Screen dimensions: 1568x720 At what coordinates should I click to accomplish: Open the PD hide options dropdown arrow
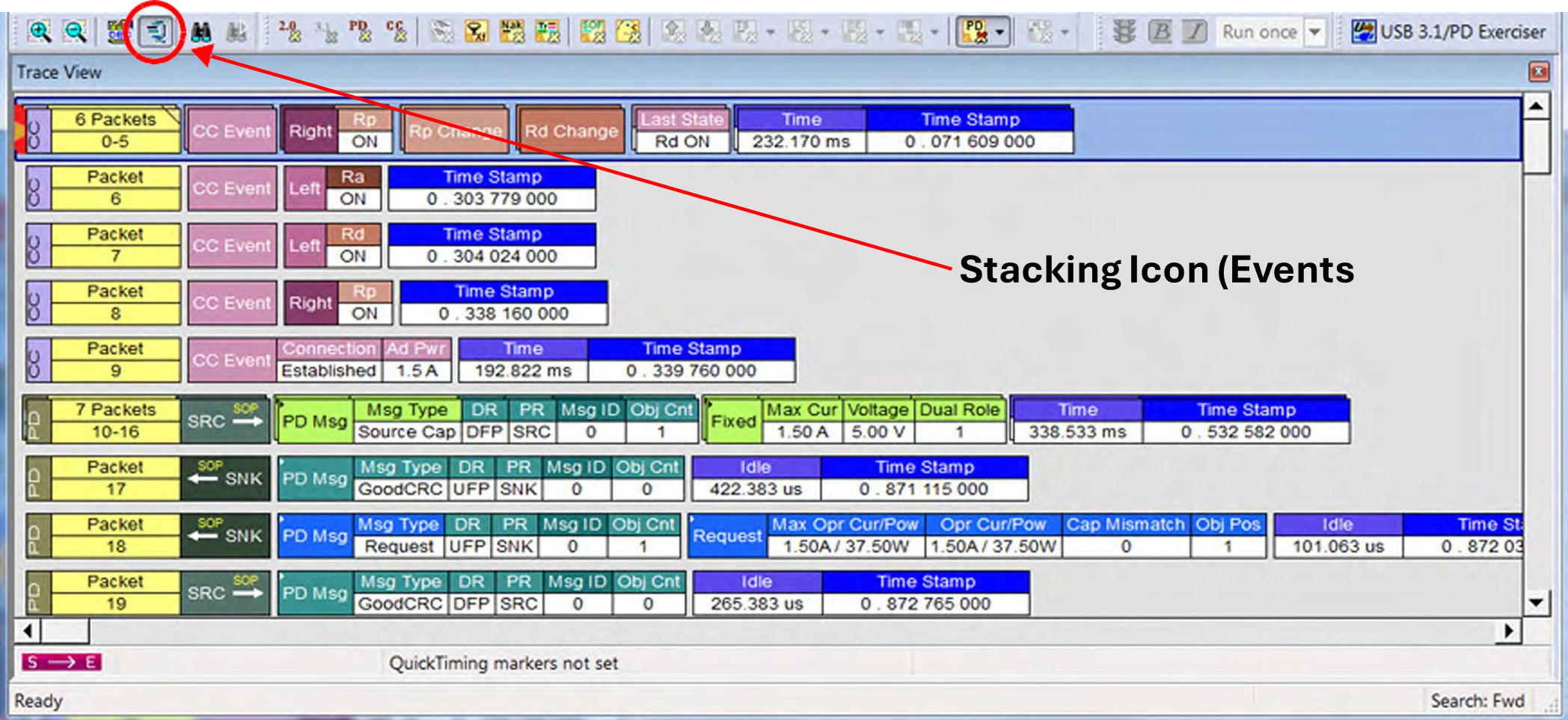click(999, 32)
